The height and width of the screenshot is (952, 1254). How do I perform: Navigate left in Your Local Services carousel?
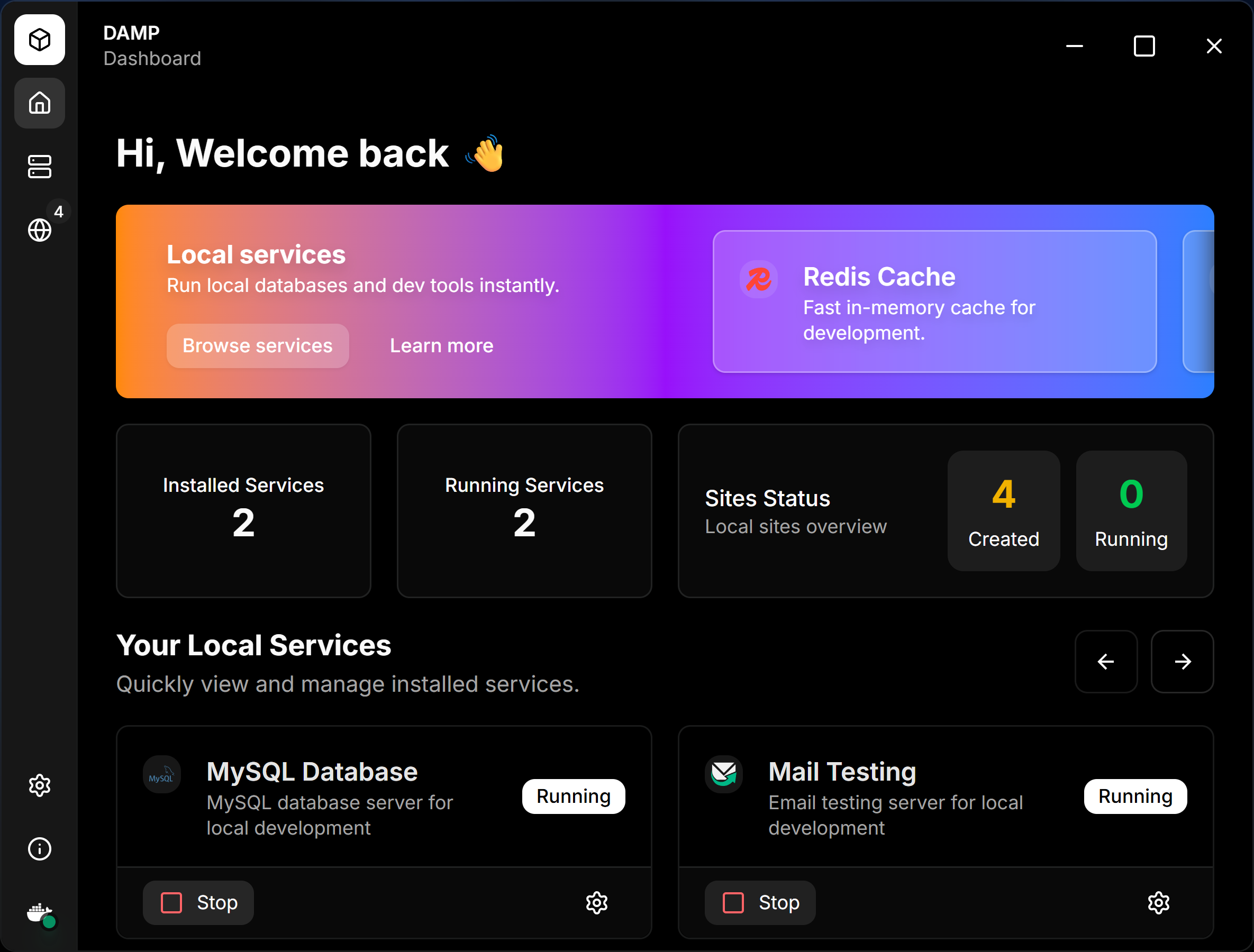click(1106, 661)
